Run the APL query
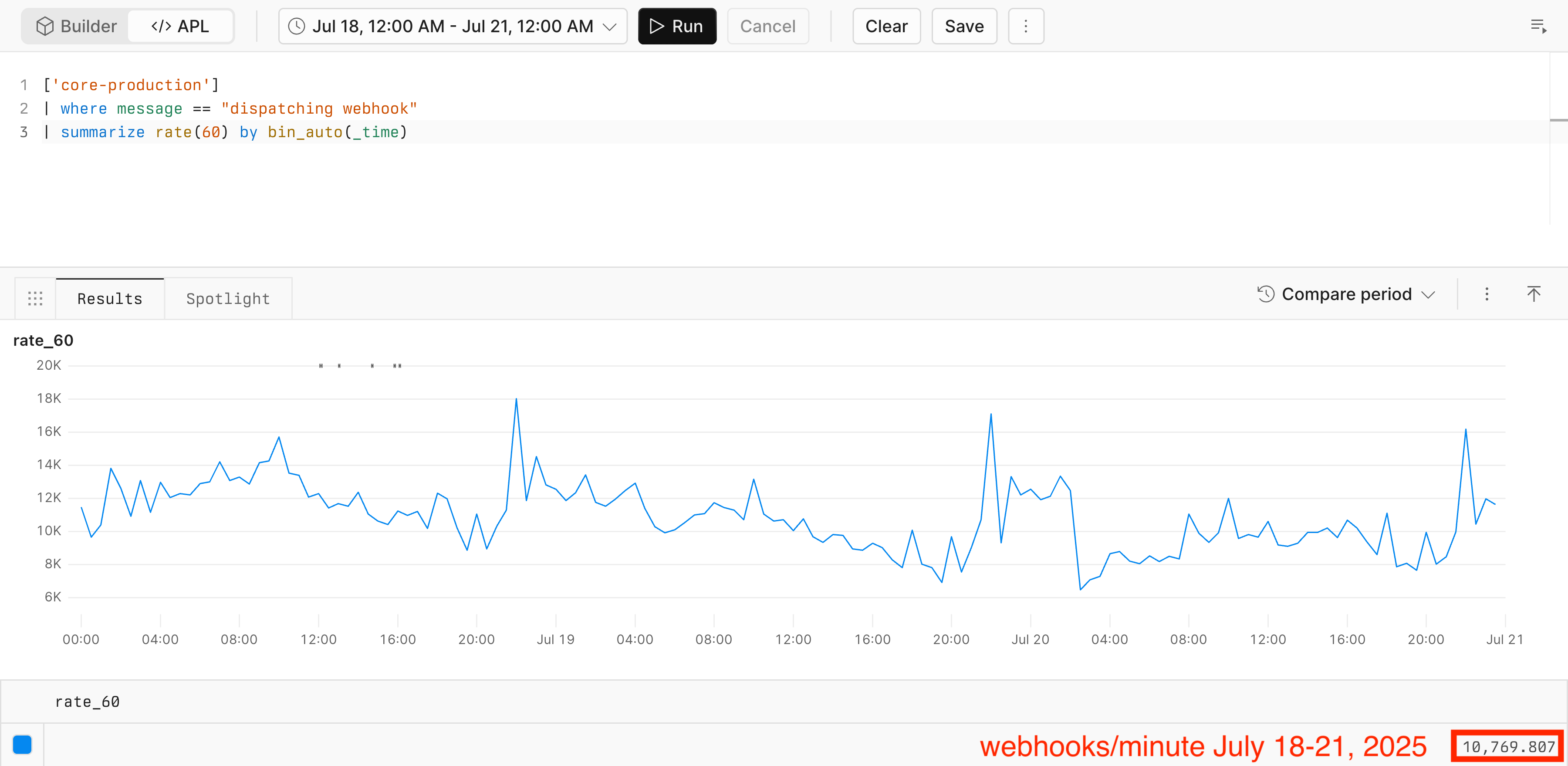This screenshot has height=766, width=1568. (677, 26)
